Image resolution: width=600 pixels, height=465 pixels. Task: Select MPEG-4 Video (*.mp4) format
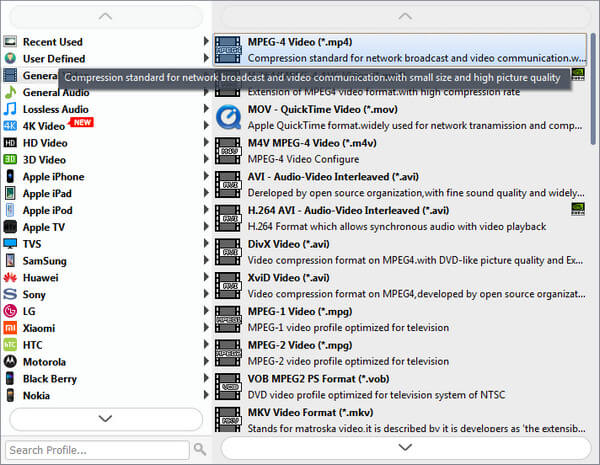click(400, 50)
